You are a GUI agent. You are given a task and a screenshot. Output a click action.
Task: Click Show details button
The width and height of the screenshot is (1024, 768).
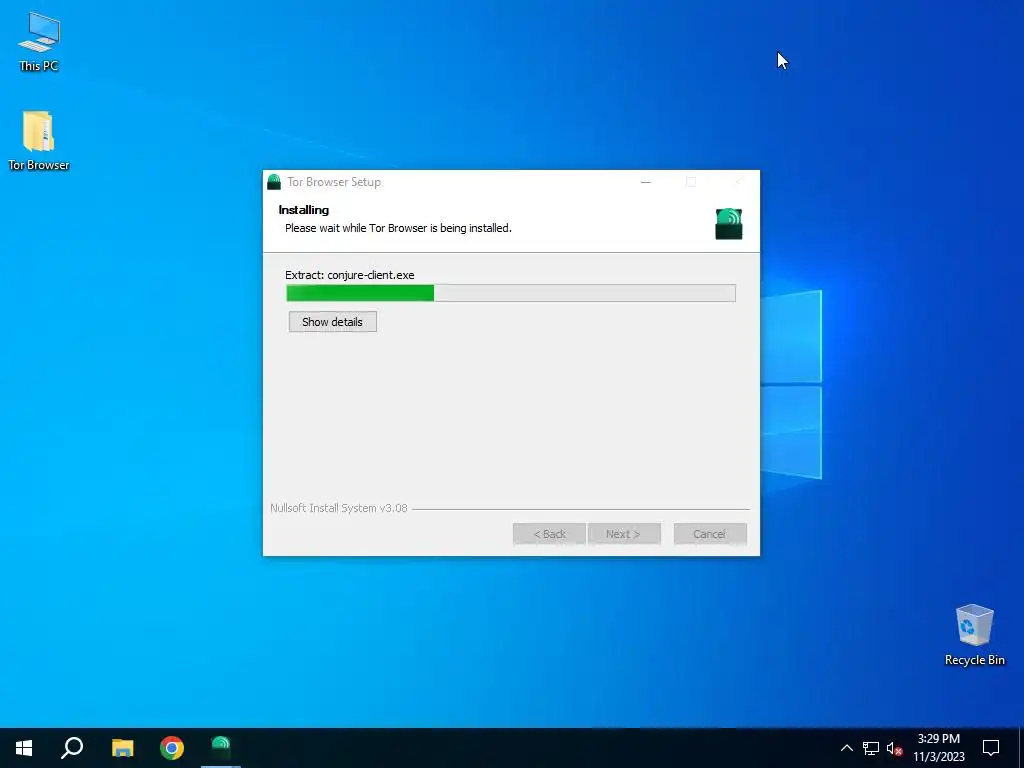click(x=332, y=322)
